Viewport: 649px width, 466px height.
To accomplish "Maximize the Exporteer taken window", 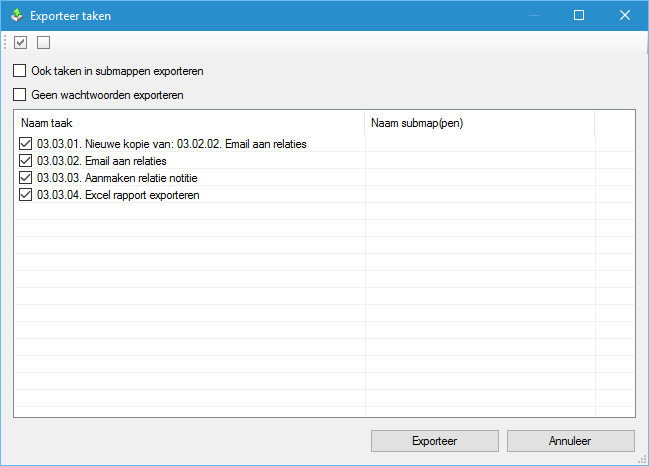I will point(579,16).
